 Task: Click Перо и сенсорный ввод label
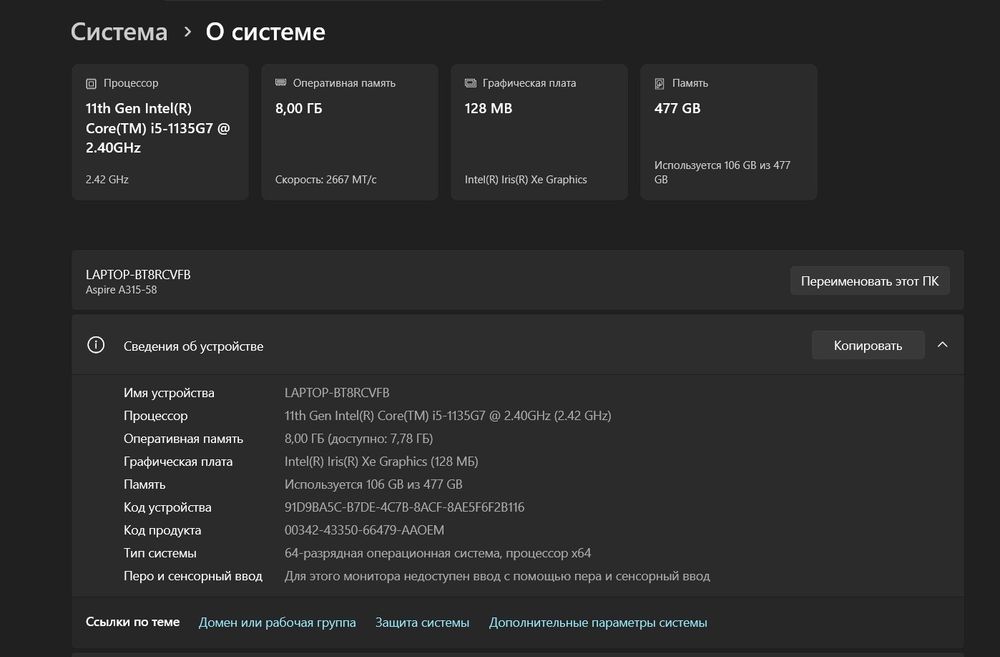pyautogui.click(x=193, y=576)
